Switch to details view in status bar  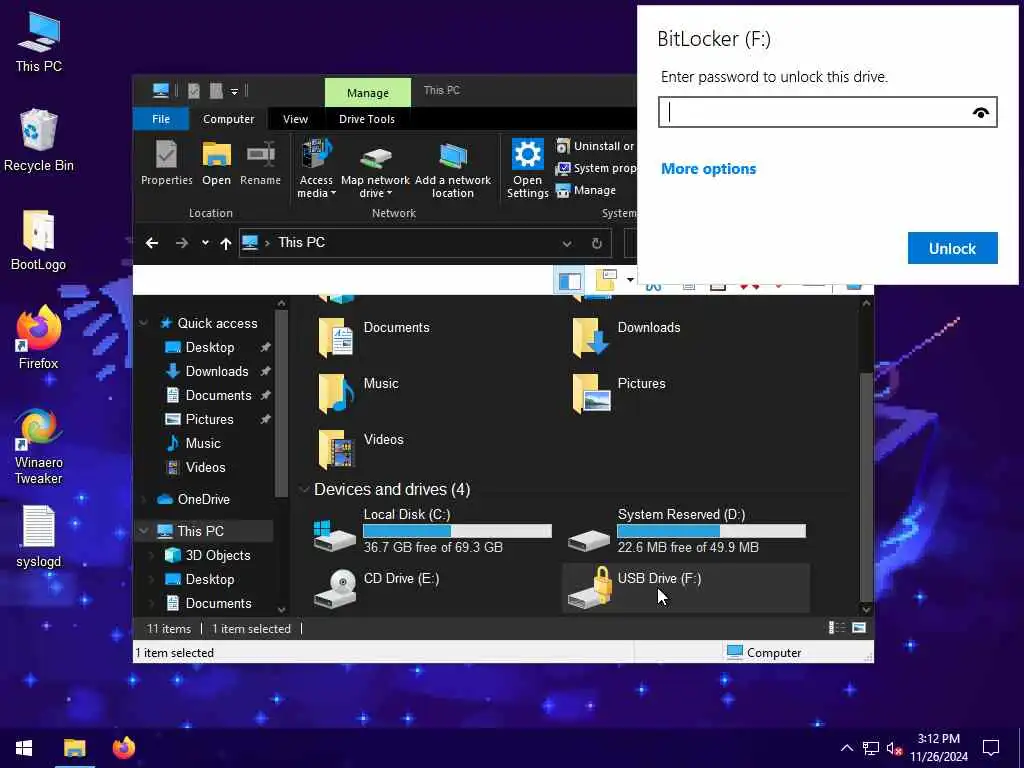click(x=836, y=628)
